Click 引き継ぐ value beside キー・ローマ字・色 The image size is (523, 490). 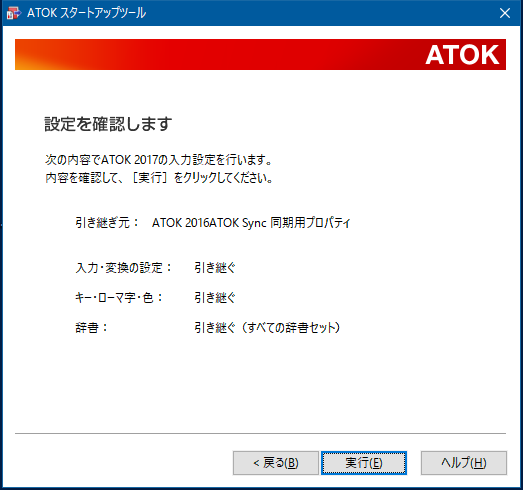click(x=215, y=298)
